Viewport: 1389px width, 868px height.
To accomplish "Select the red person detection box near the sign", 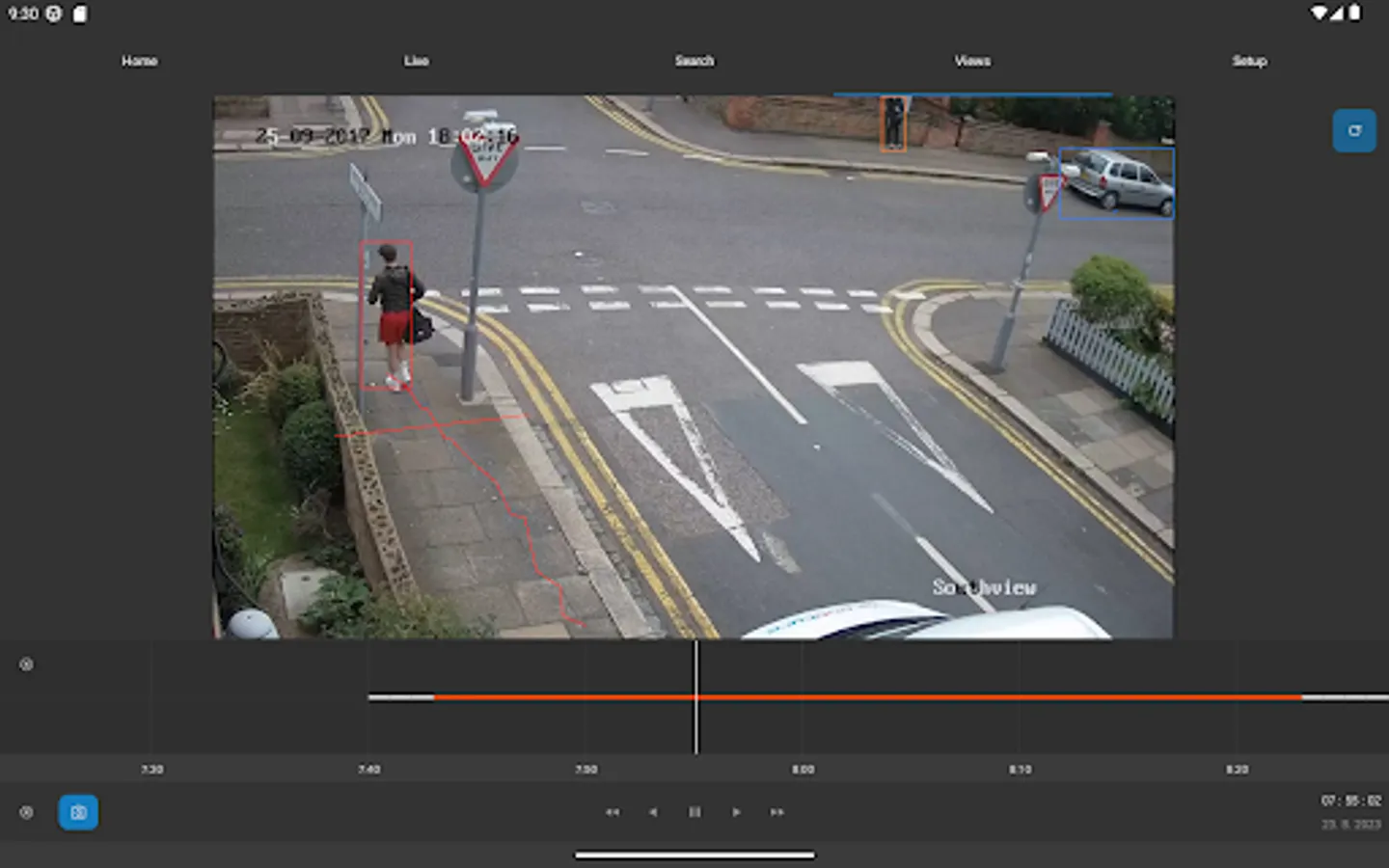I will [x=386, y=313].
